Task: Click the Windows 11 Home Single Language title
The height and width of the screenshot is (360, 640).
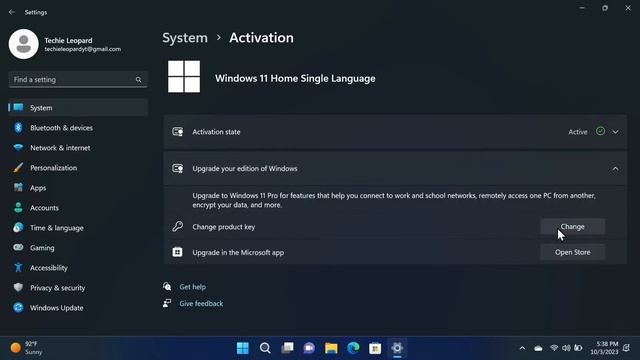Action: click(295, 78)
